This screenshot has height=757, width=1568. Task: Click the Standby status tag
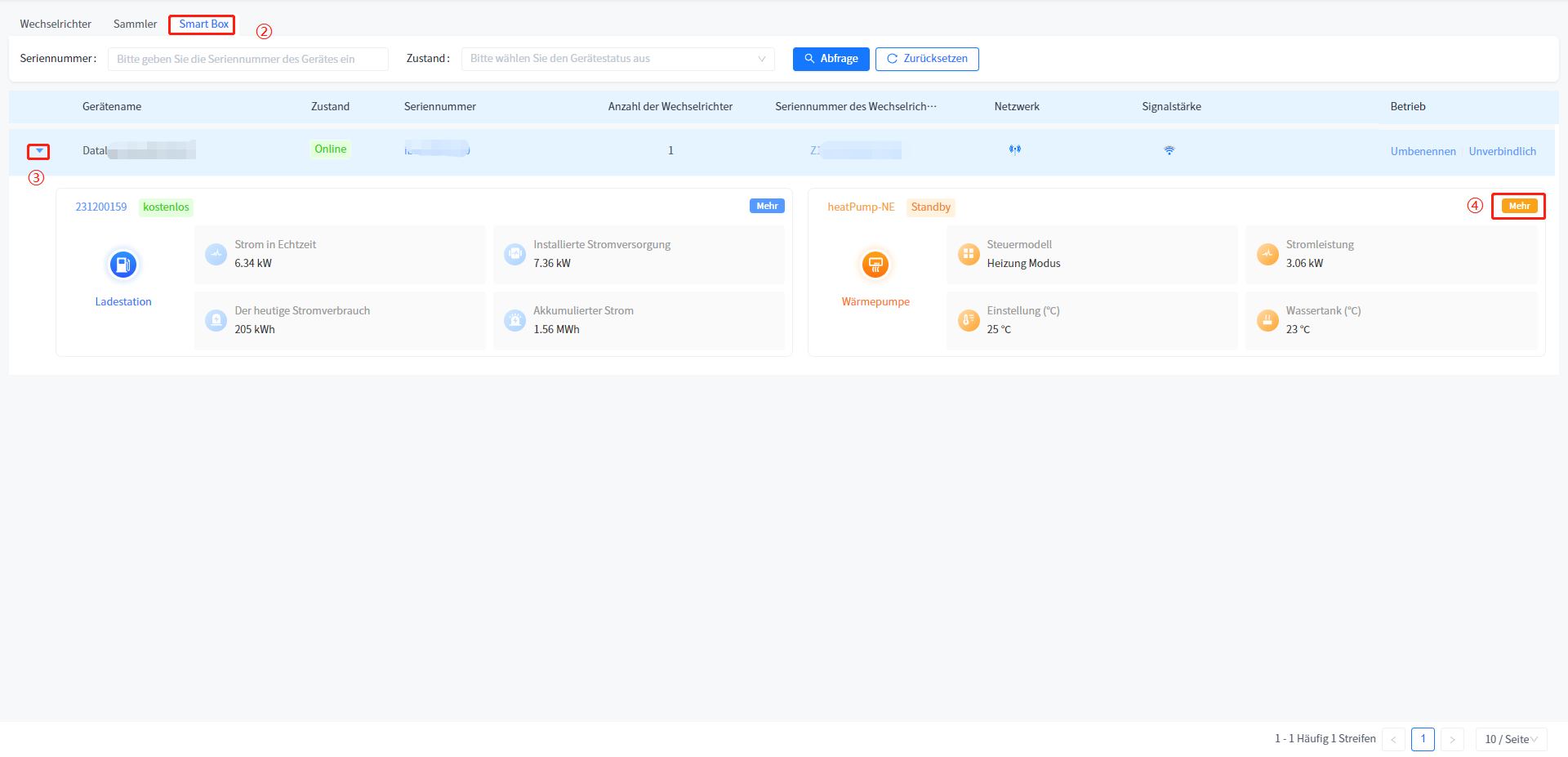[930, 207]
